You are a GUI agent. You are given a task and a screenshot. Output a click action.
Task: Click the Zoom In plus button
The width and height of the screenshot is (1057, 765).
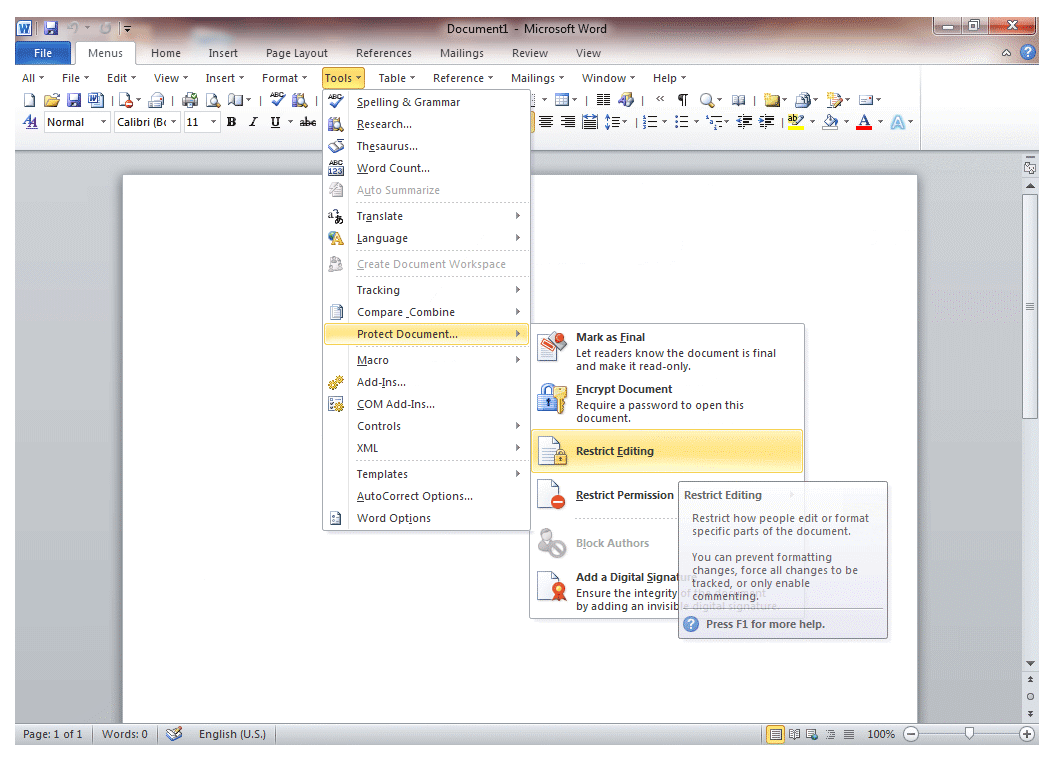1027,734
